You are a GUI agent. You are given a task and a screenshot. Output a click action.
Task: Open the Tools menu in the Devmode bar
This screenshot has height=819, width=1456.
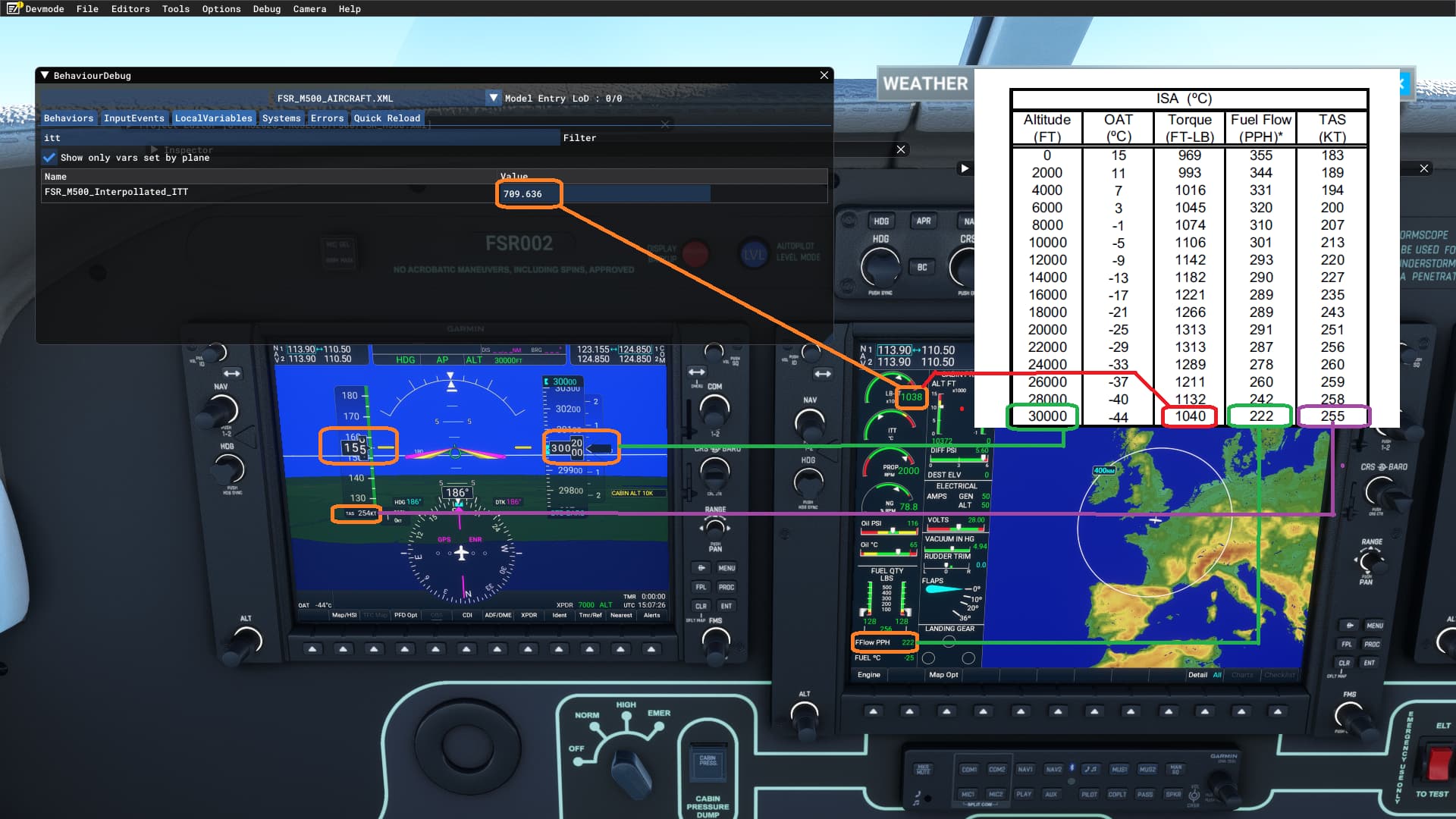[175, 9]
